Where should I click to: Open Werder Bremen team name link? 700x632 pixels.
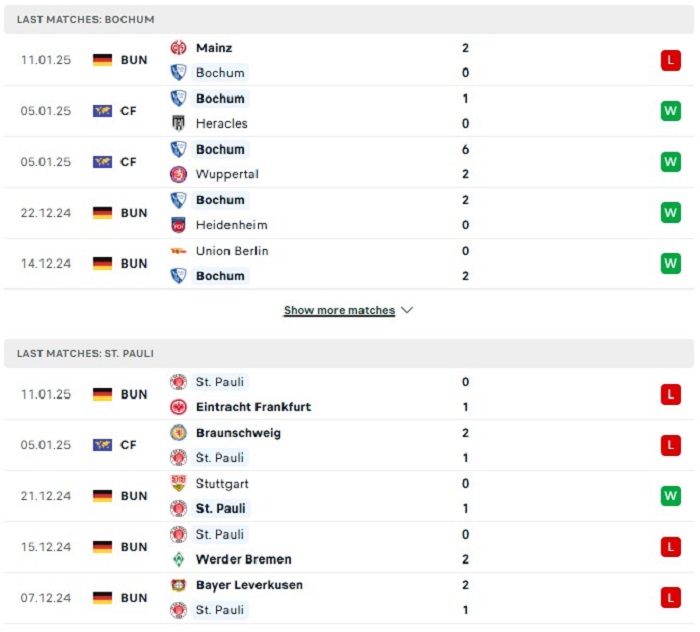(x=243, y=559)
